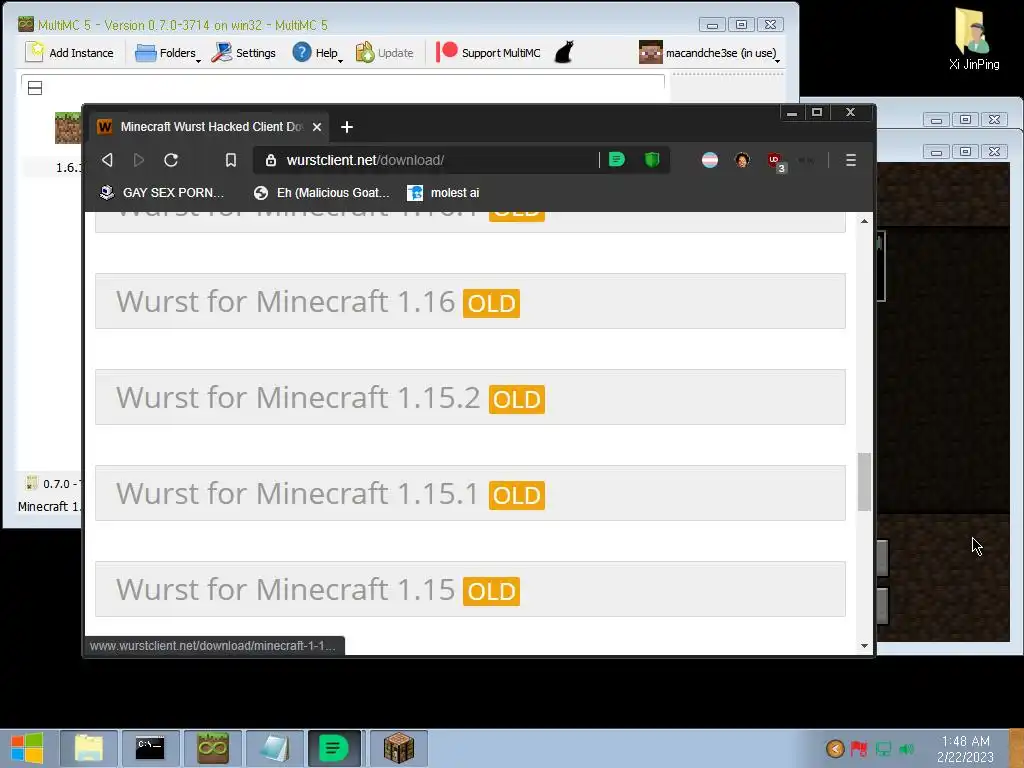Open MultiMC Settings
This screenshot has height=768, width=1024.
pos(244,53)
